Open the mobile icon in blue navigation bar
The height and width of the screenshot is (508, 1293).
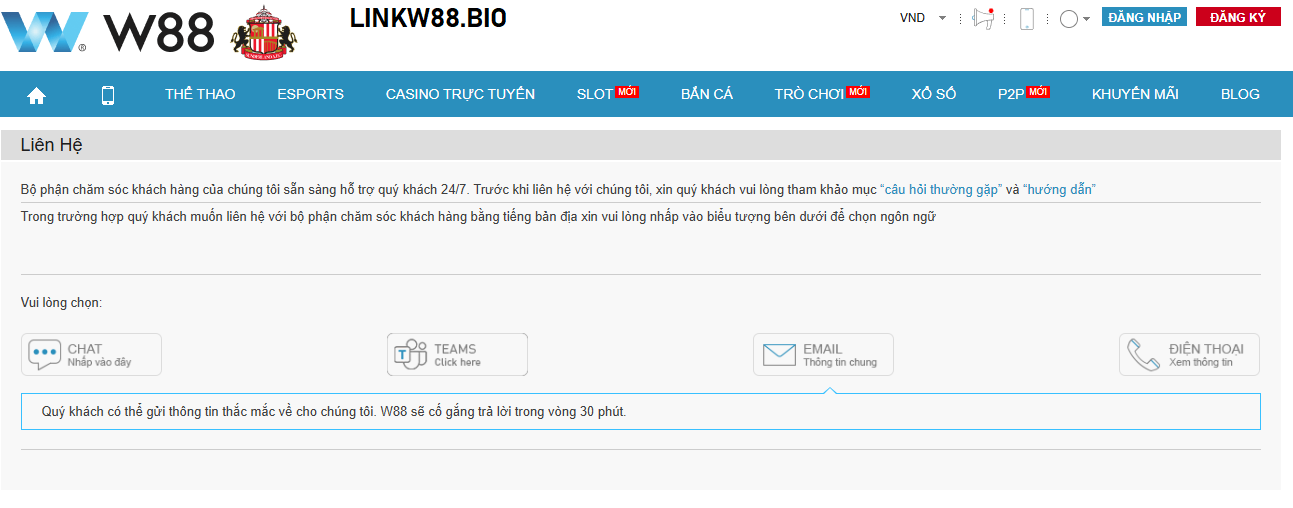pos(108,95)
